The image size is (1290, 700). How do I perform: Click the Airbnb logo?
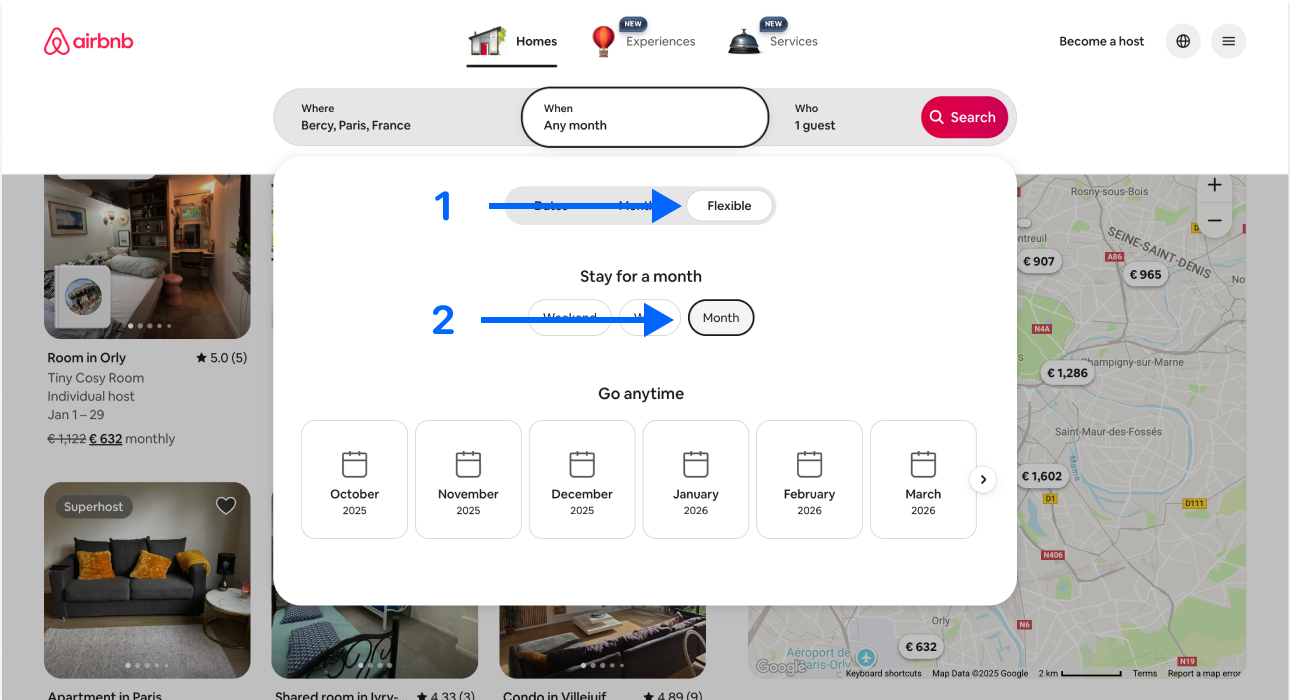(x=89, y=41)
